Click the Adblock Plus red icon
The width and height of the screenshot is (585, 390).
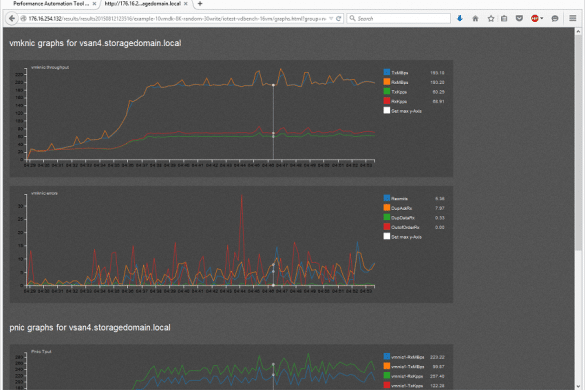(535, 18)
